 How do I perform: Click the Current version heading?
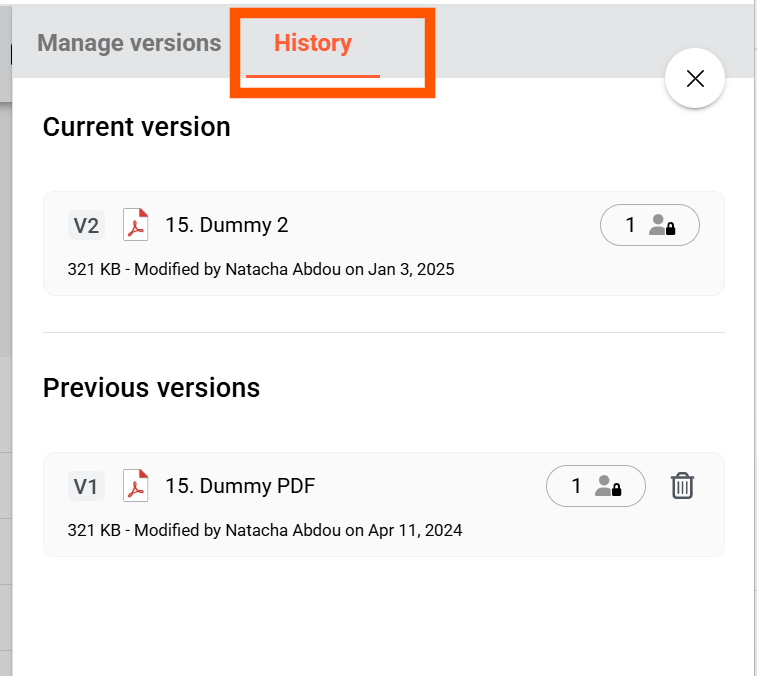click(x=136, y=127)
